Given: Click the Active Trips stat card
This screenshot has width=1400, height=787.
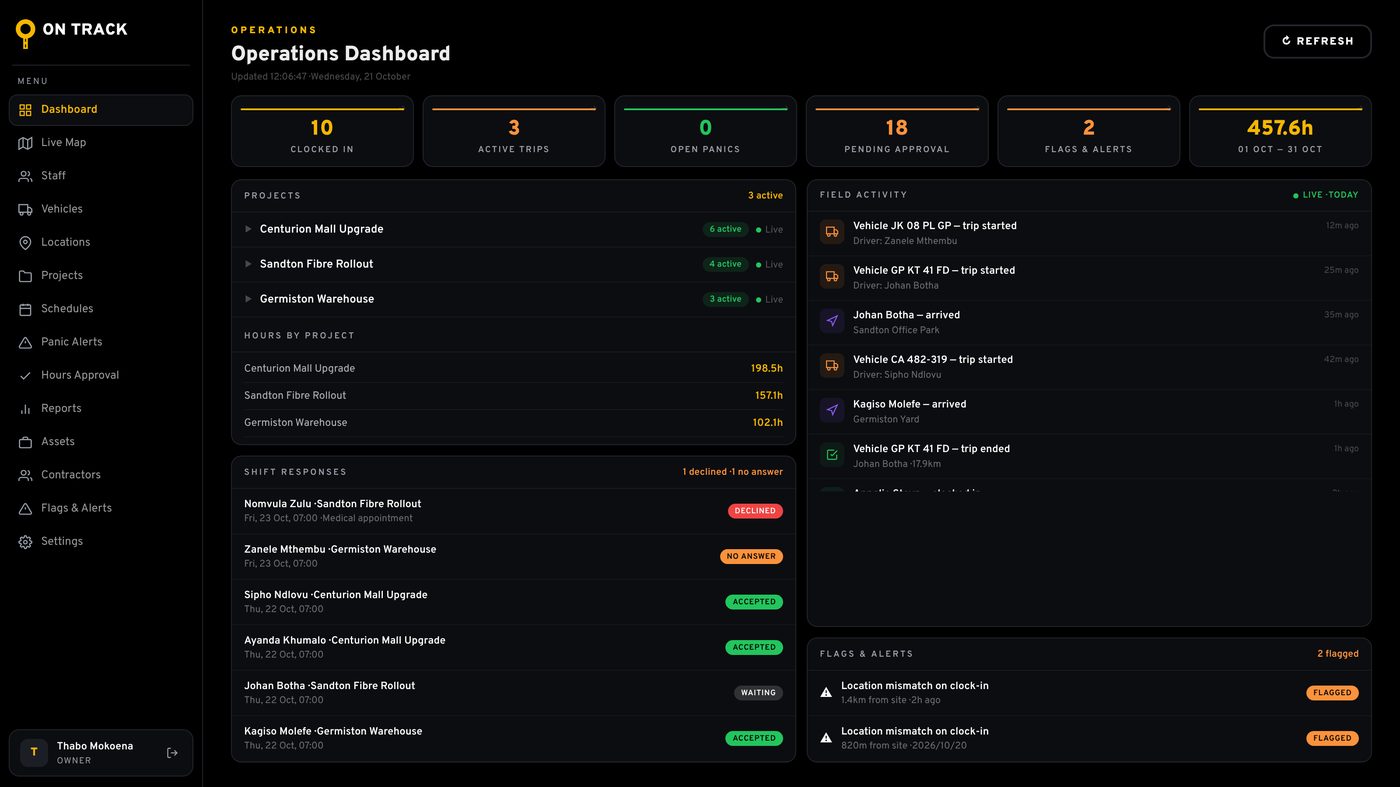Looking at the screenshot, I should point(514,131).
